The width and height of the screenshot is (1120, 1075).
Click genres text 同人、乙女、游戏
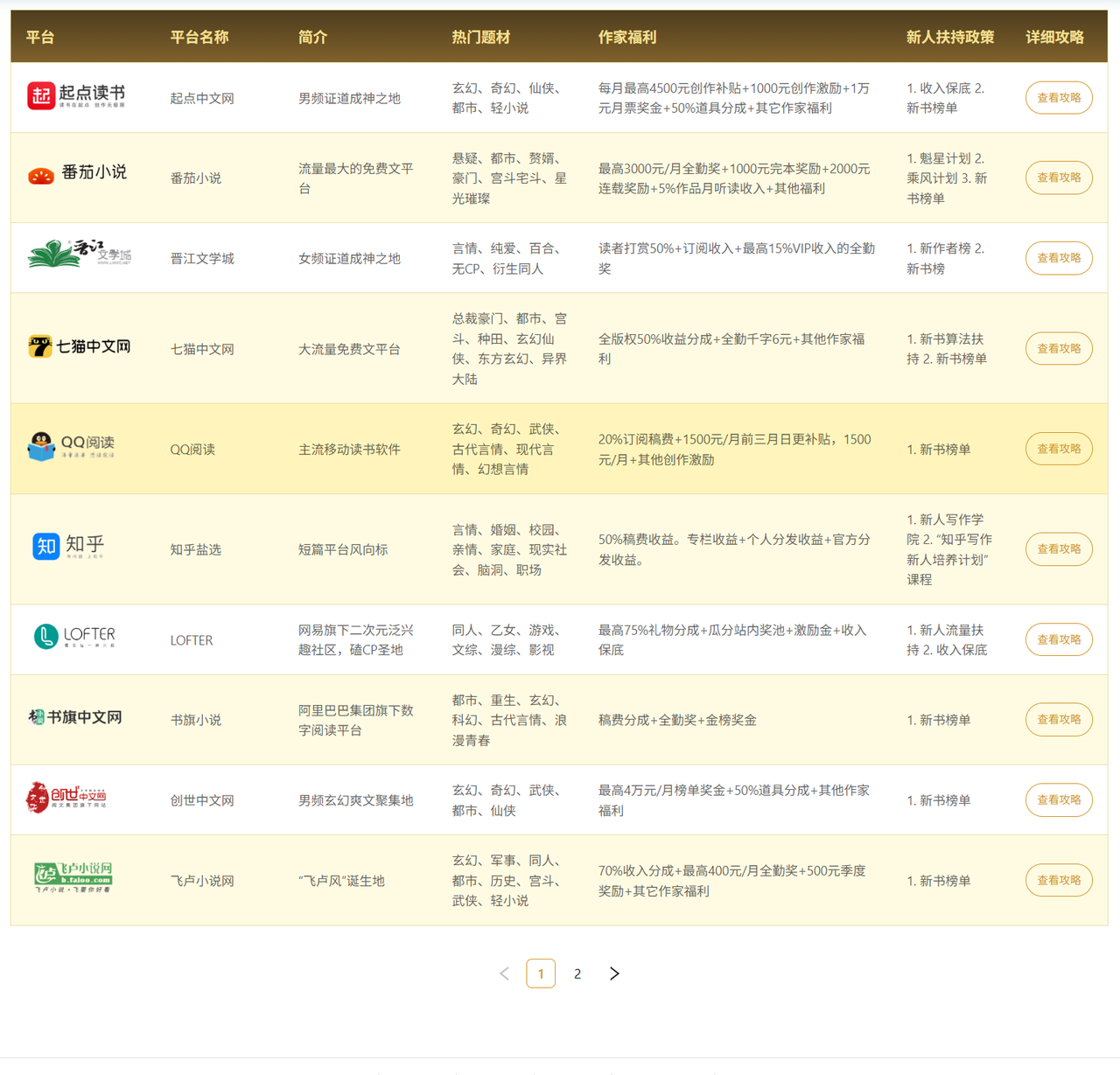pos(507,630)
